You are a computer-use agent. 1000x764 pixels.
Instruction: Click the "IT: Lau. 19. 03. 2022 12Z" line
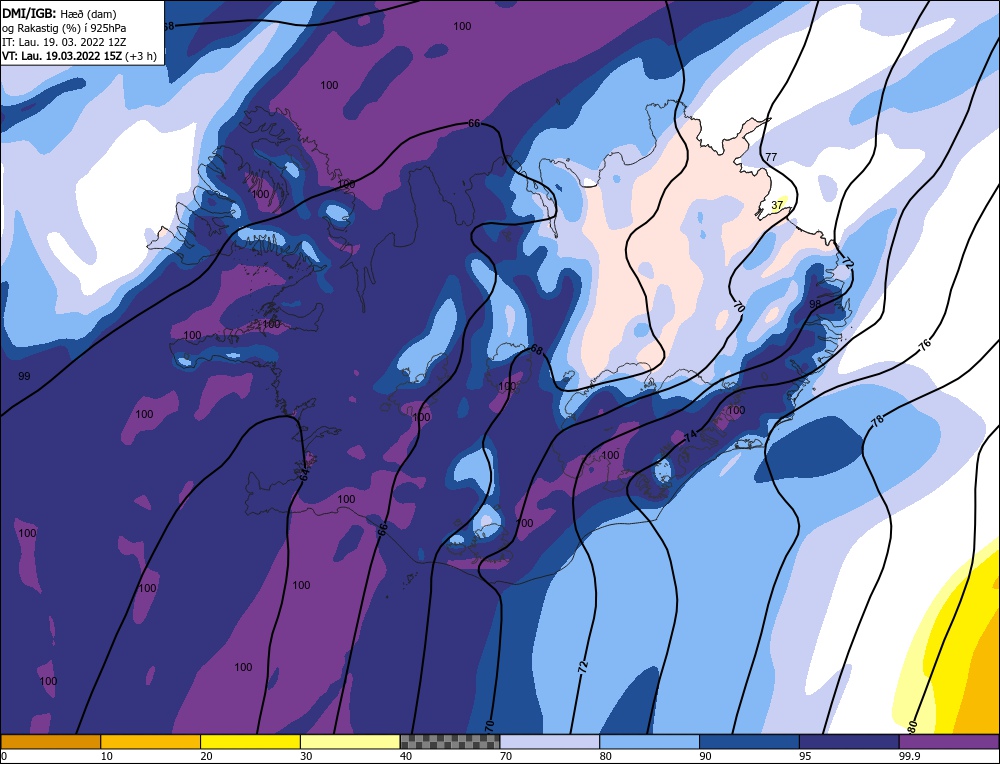[64, 42]
